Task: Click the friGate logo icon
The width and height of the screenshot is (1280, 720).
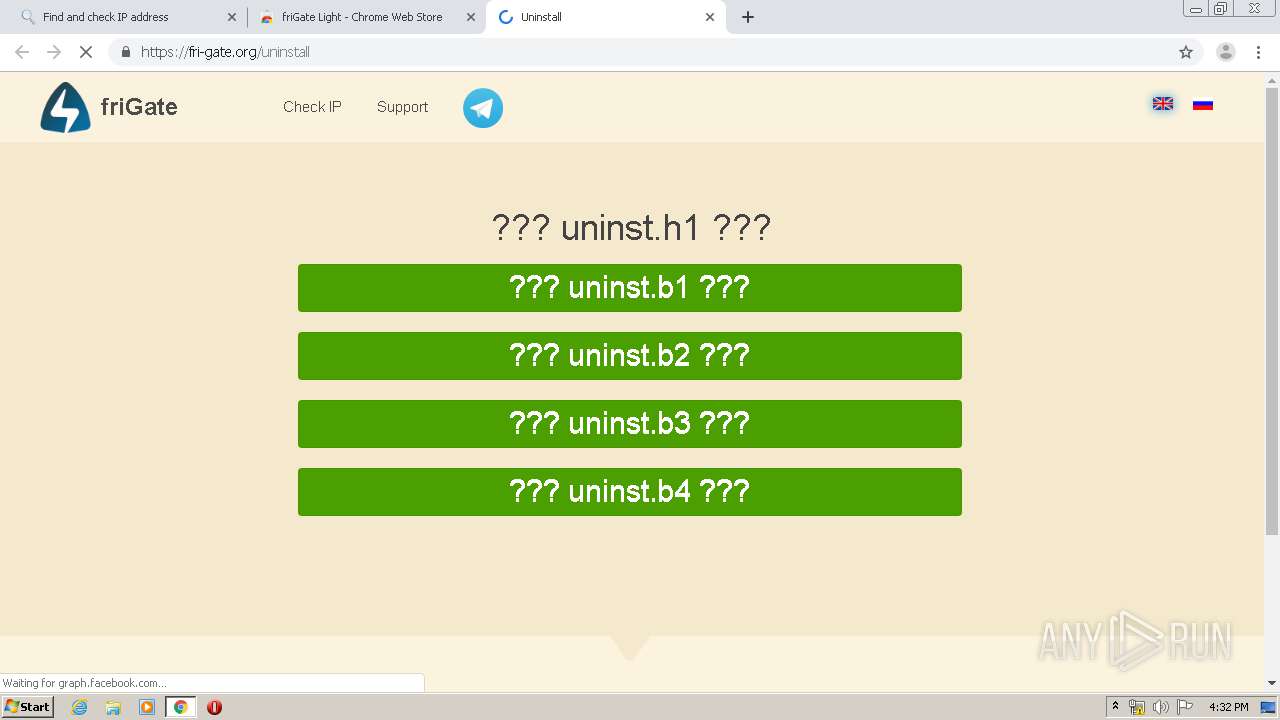Action: click(65, 107)
